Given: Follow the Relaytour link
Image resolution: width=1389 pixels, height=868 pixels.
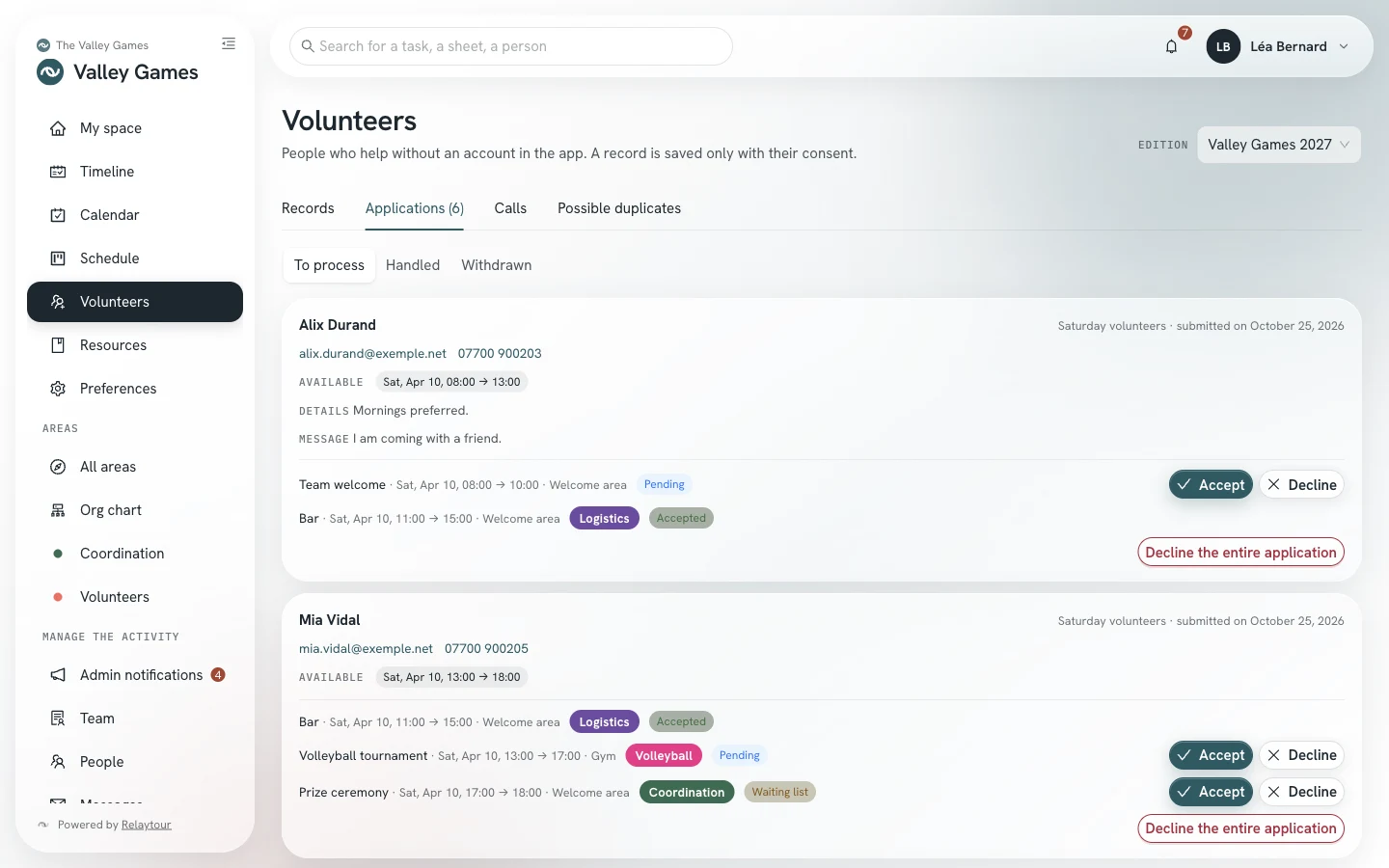Looking at the screenshot, I should click(x=147, y=825).
